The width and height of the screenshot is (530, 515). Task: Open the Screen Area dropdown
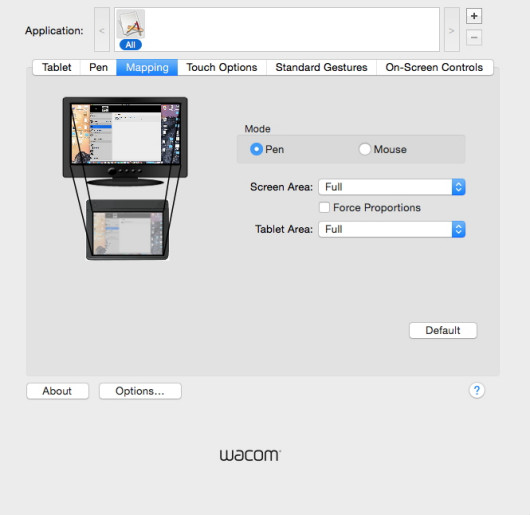392,187
